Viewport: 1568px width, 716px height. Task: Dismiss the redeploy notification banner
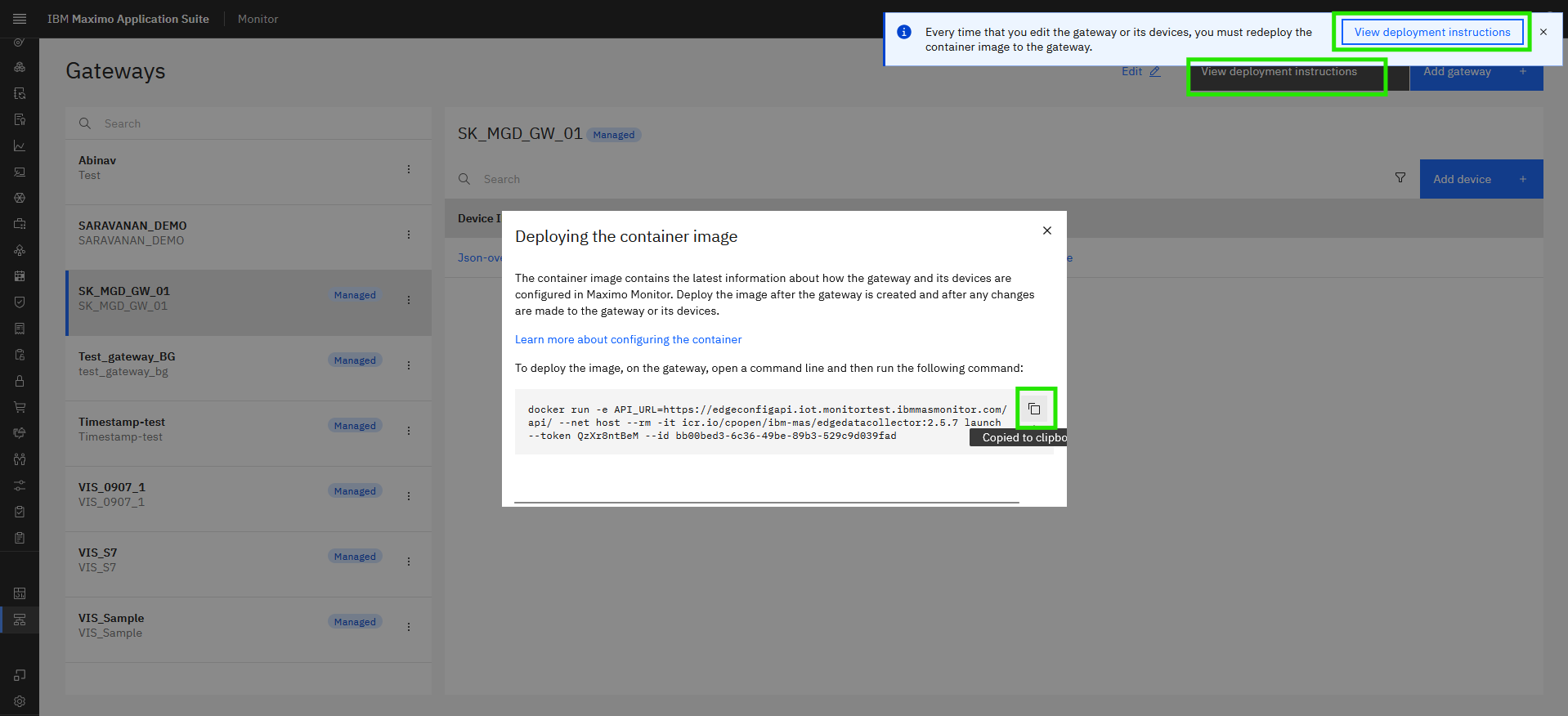point(1543,32)
